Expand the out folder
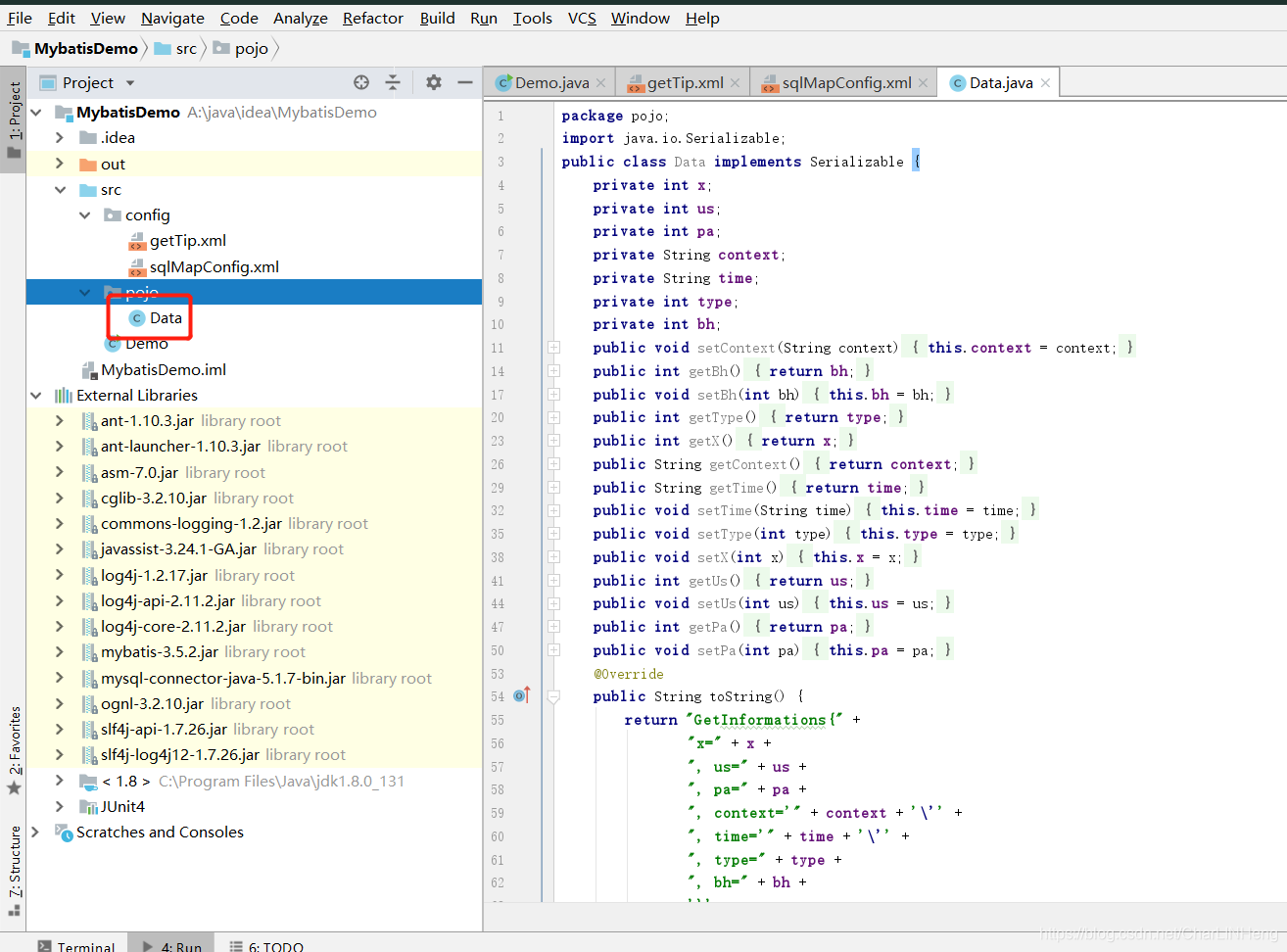Viewport: 1287px width, 952px height. click(x=60, y=164)
